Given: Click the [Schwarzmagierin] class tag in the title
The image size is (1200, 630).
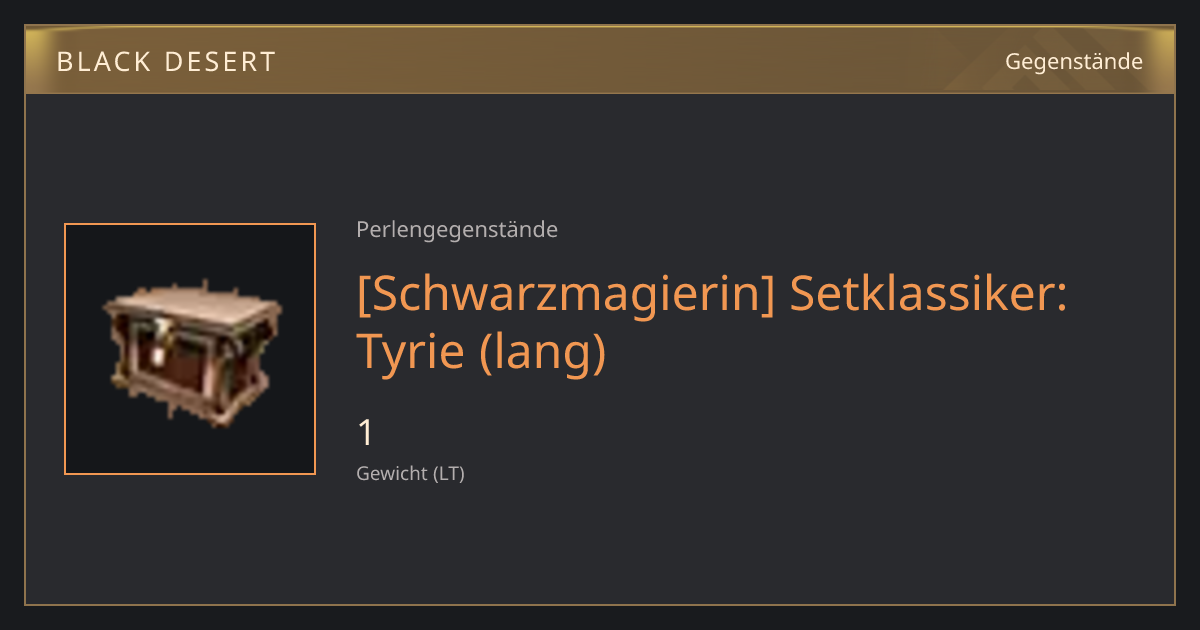Looking at the screenshot, I should [x=566, y=296].
